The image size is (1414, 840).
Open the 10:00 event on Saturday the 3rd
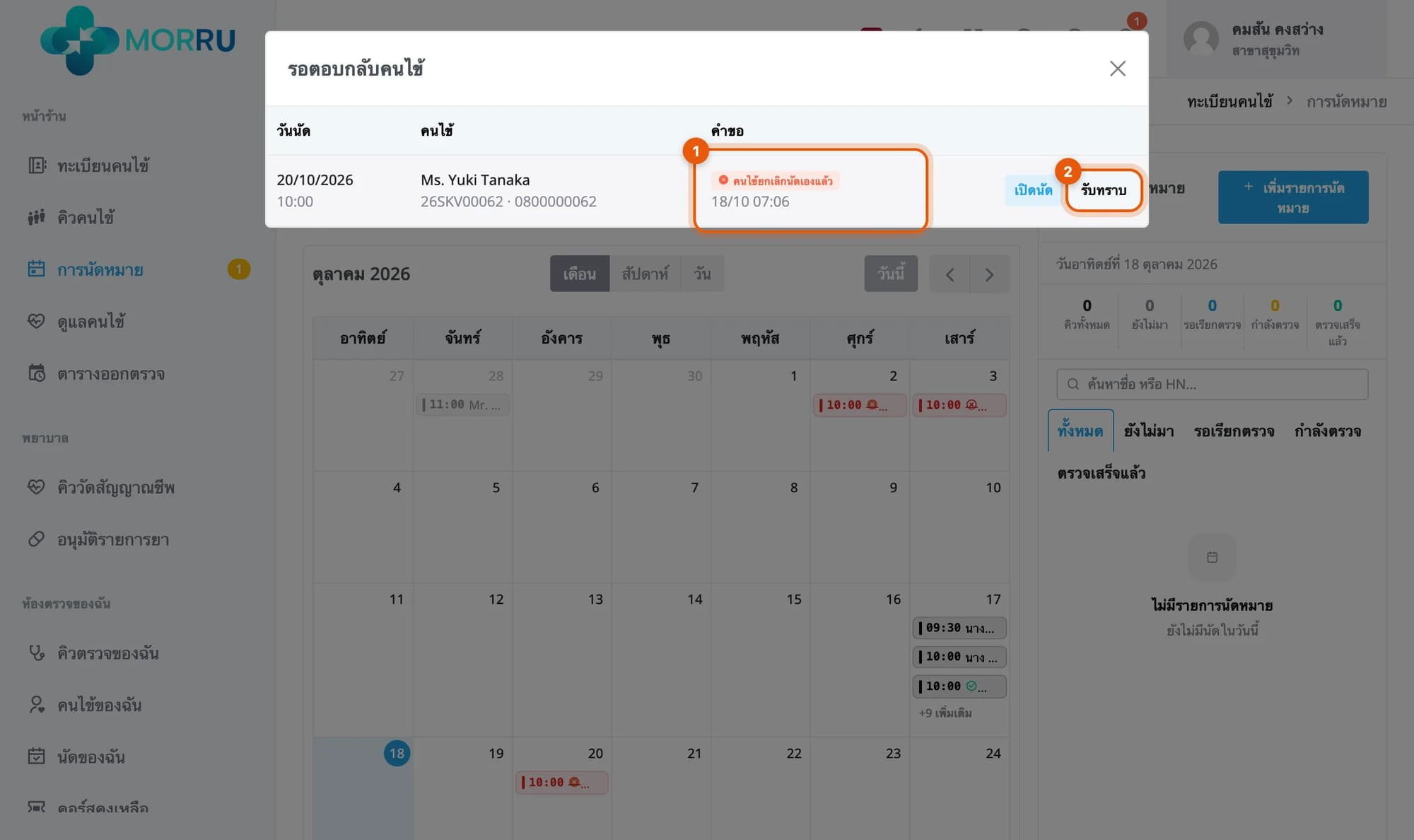coord(959,405)
